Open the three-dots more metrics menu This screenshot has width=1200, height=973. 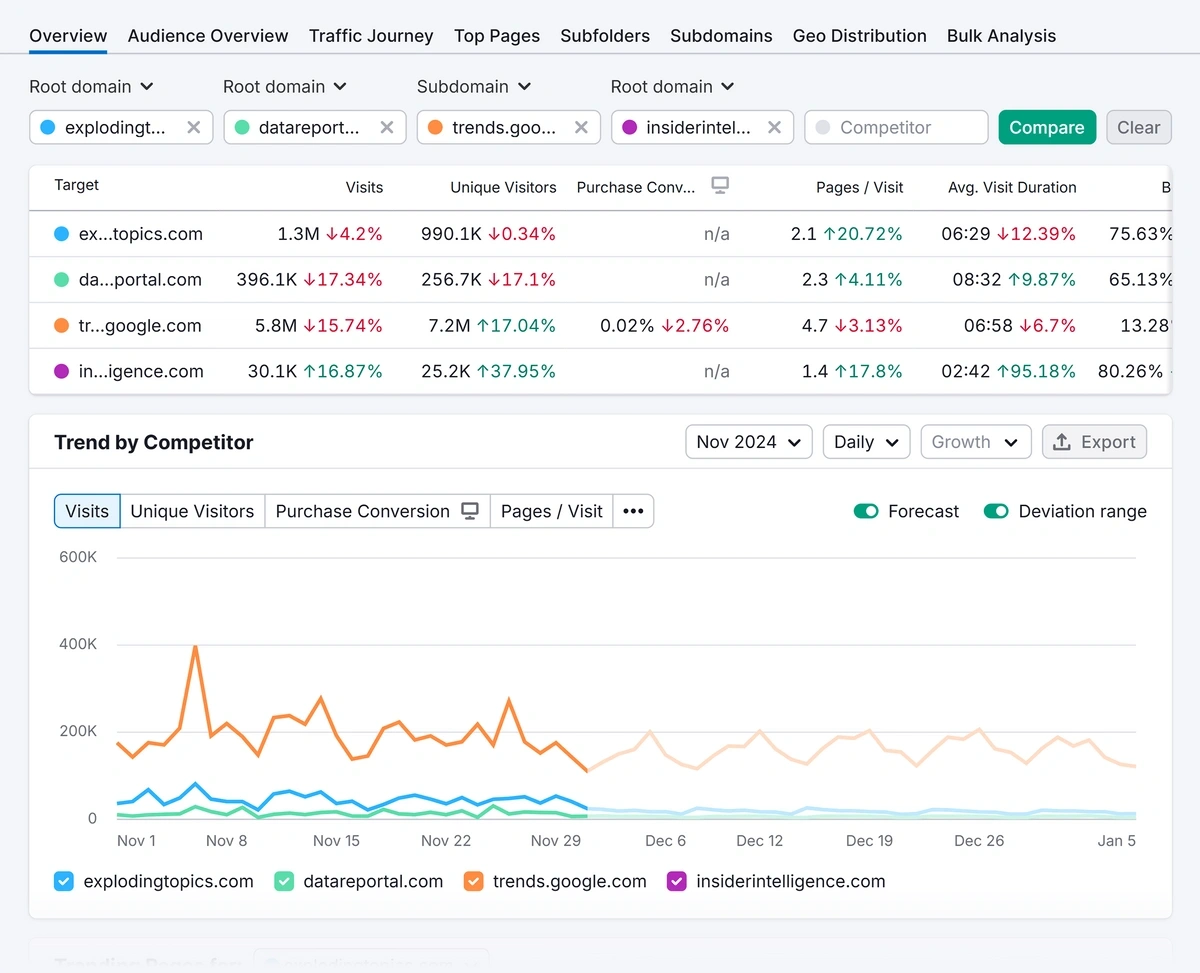[633, 511]
